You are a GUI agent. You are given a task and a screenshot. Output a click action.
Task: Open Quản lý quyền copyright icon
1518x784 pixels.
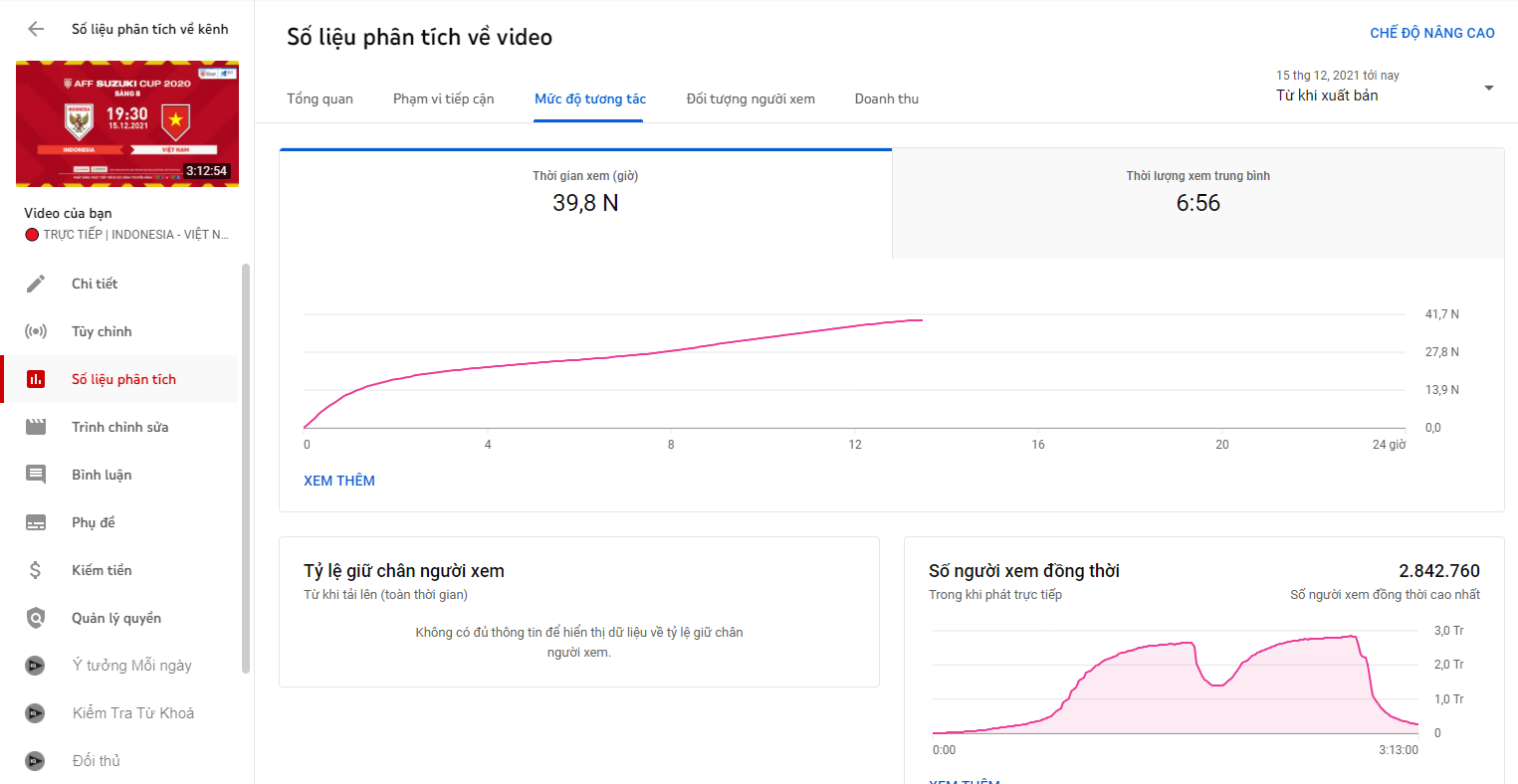click(37, 617)
